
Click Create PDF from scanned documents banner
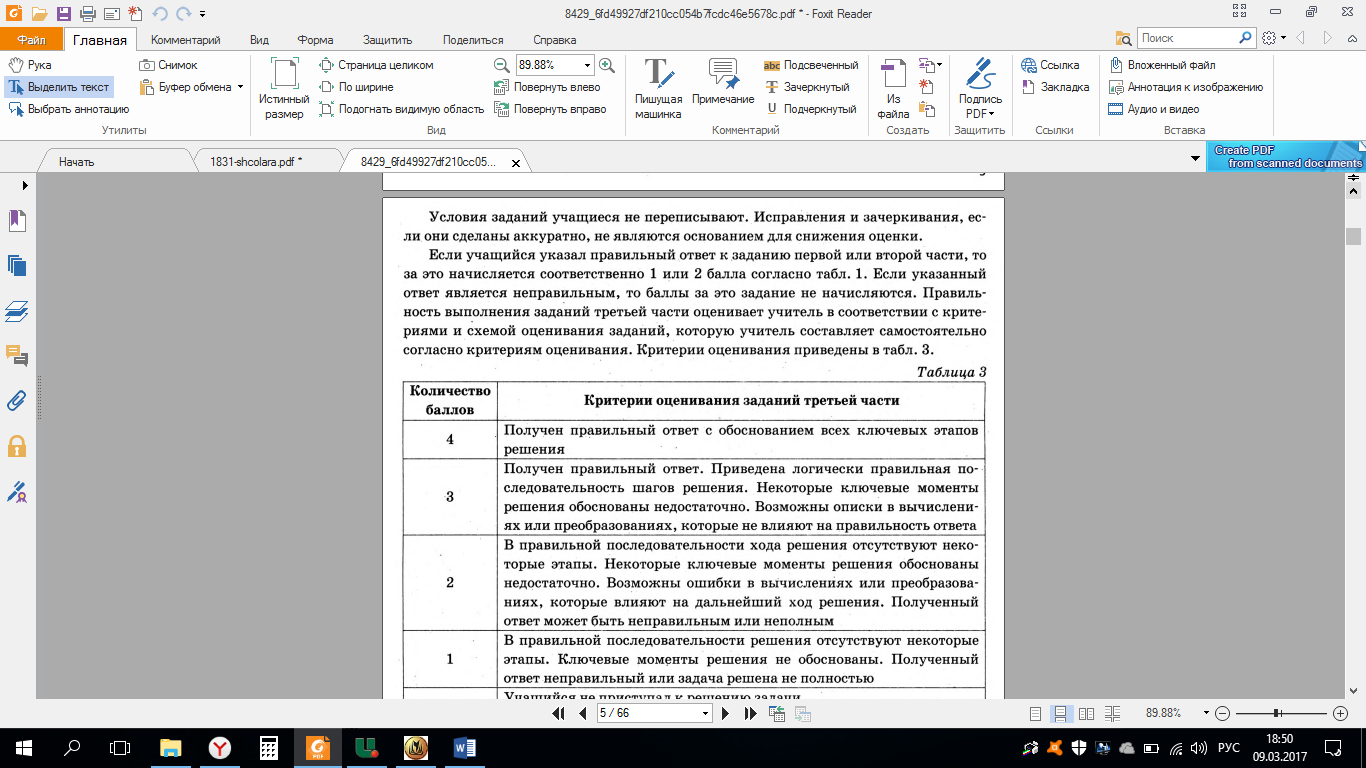tap(1286, 157)
